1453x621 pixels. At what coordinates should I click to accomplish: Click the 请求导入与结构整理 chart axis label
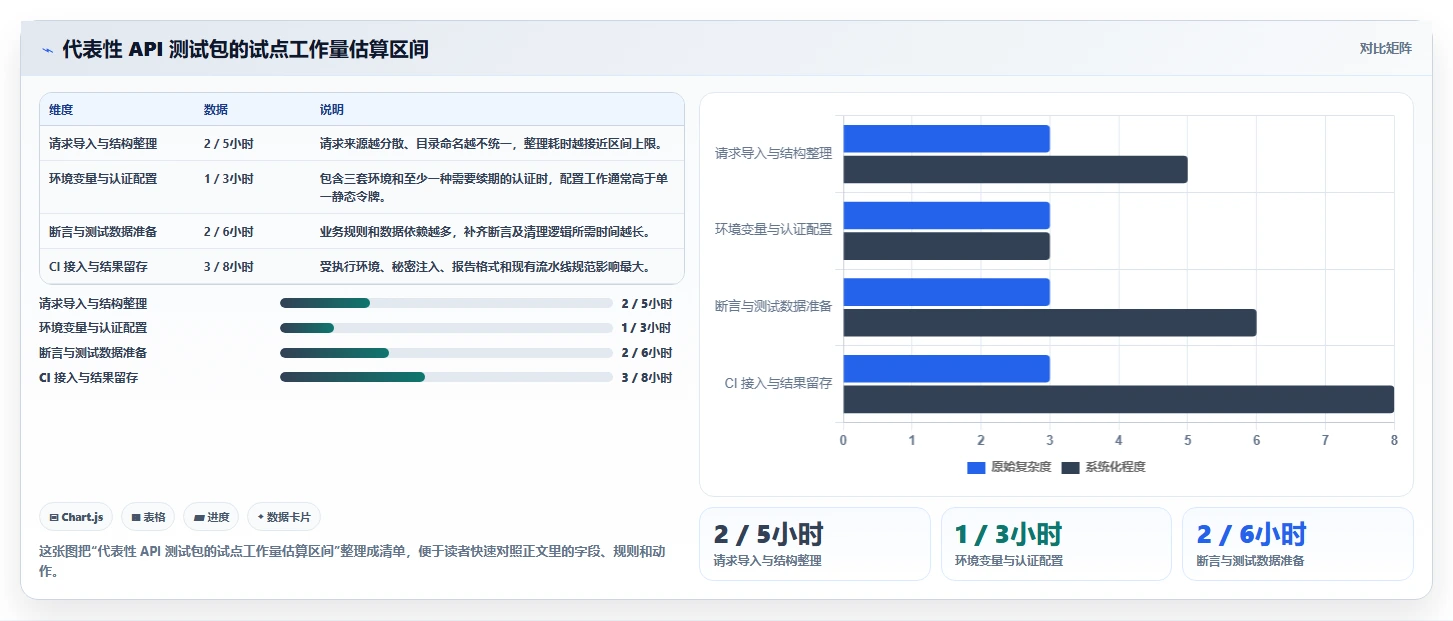773,154
